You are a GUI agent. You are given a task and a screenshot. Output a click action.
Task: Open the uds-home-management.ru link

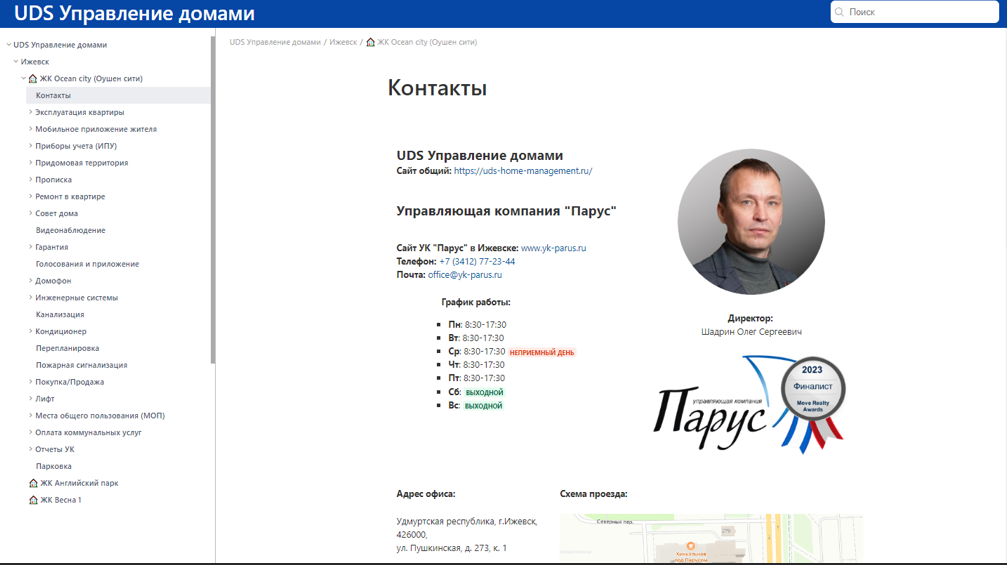[523, 171]
